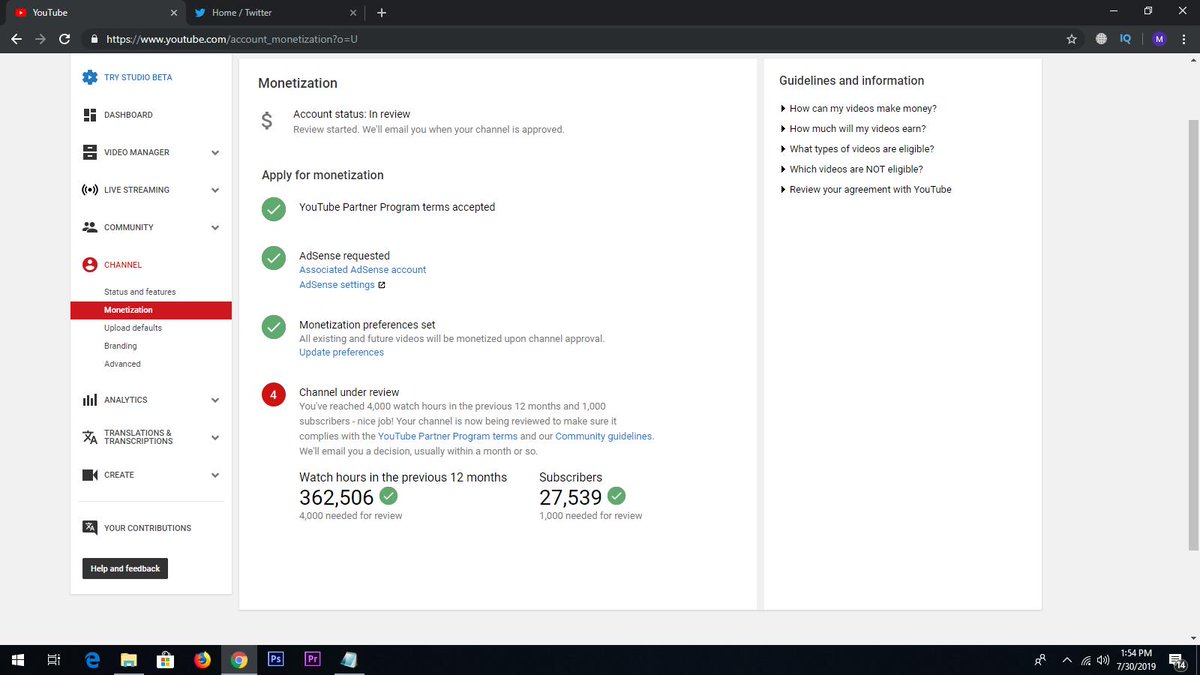Click the 'Account status: In review' text
The width and height of the screenshot is (1200, 675).
351,114
